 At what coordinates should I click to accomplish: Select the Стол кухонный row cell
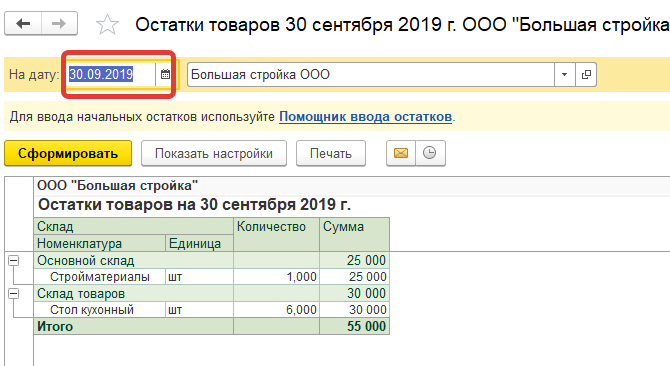pos(100,310)
